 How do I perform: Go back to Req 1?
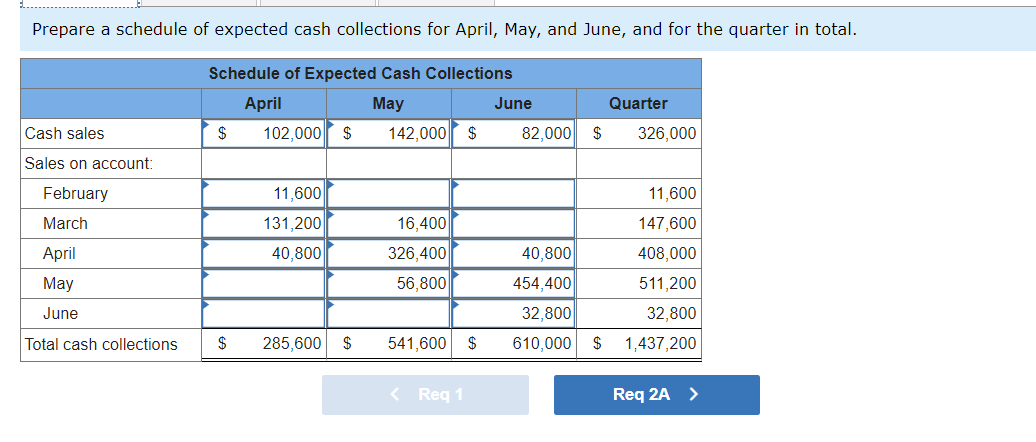[x=425, y=394]
